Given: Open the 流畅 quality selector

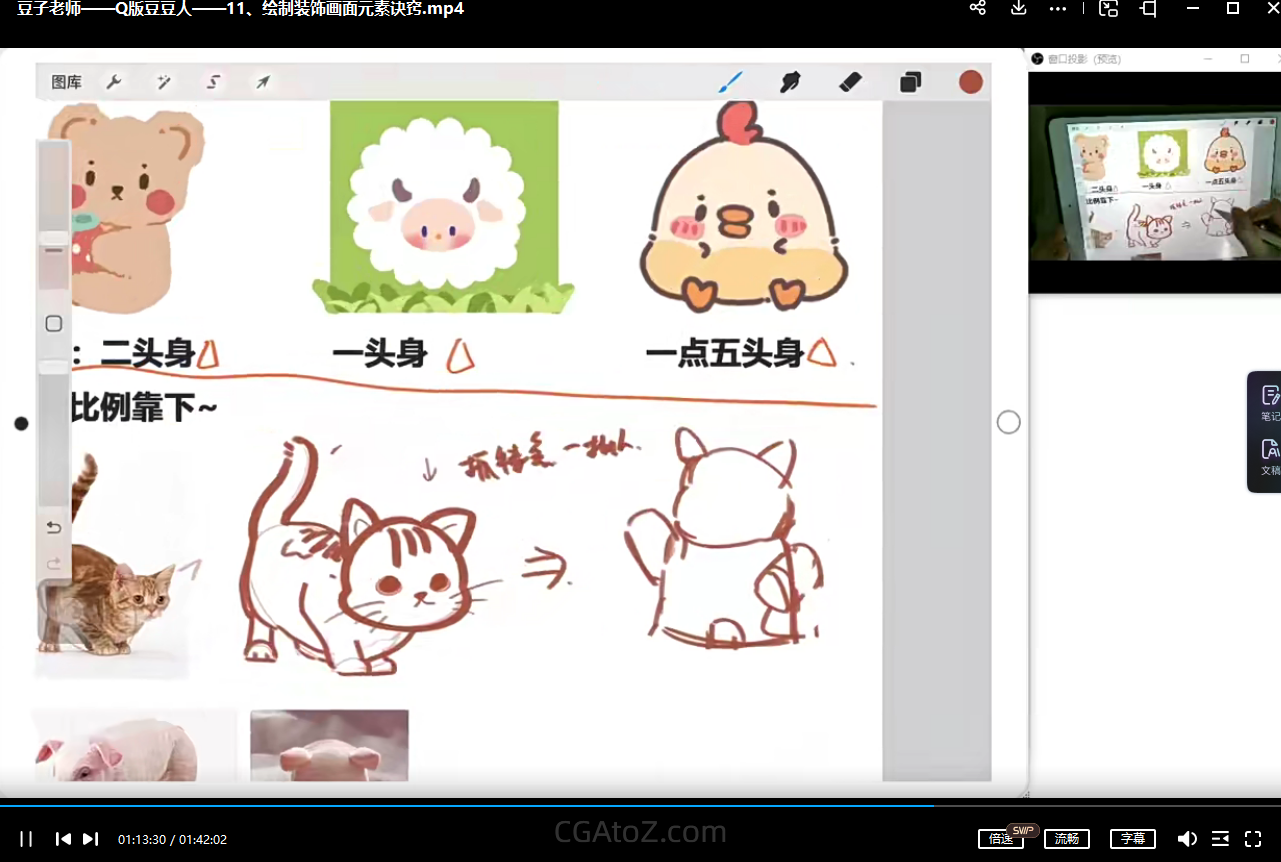Looking at the screenshot, I should tap(1067, 839).
